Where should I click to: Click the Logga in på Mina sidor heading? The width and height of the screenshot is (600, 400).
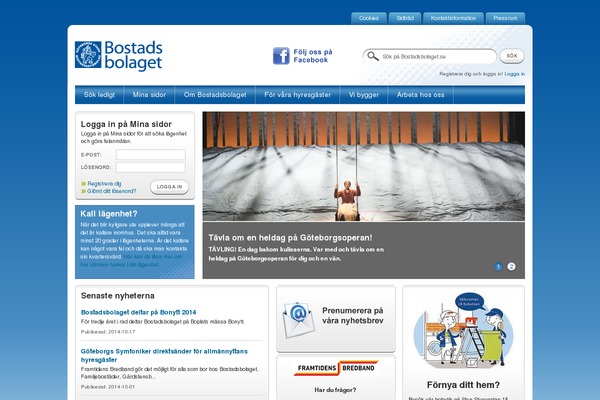126,124
